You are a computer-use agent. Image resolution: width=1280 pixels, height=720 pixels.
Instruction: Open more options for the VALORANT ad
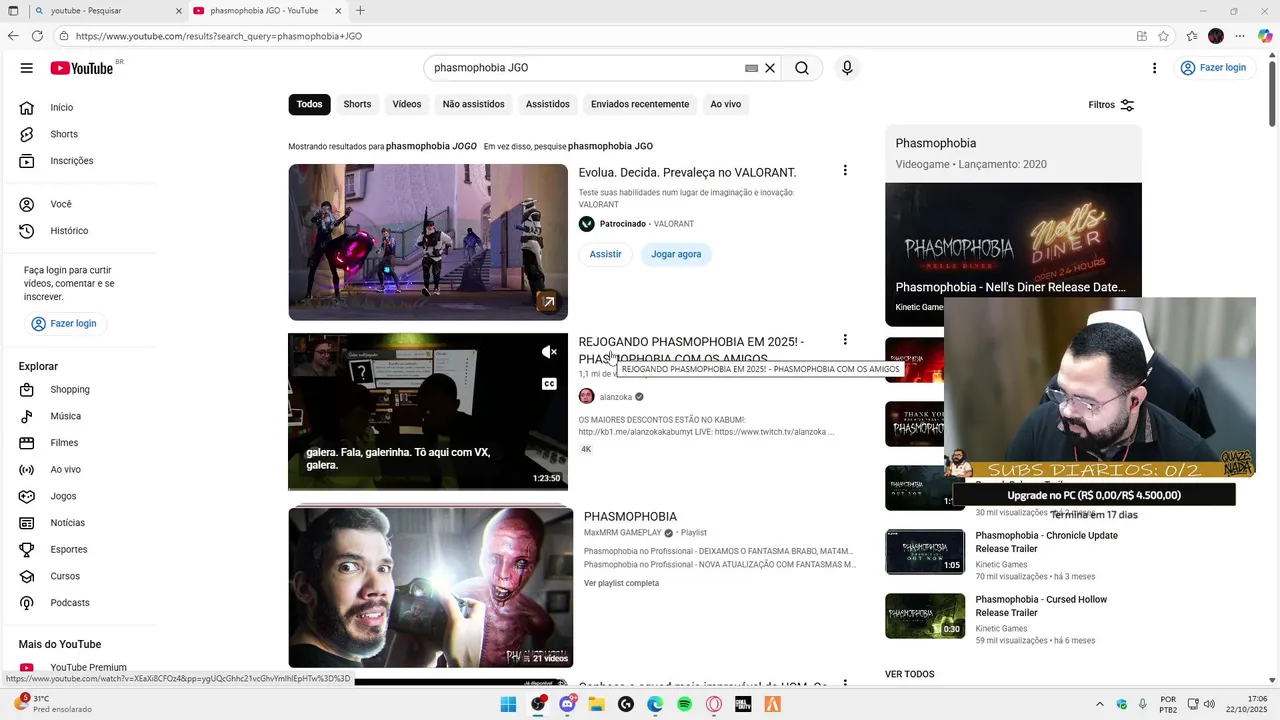coord(845,171)
